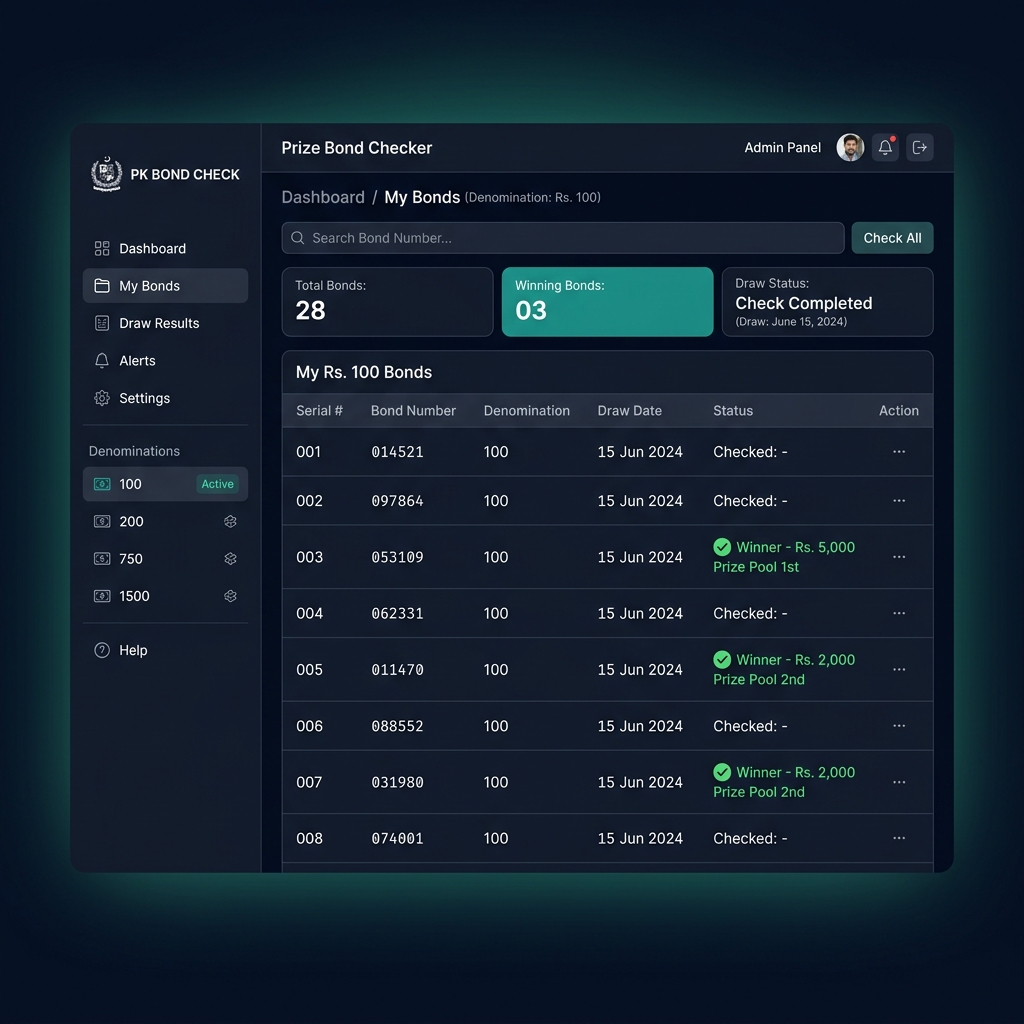Click the cube icon next to 750
Image resolution: width=1024 pixels, height=1024 pixels.
pyautogui.click(x=231, y=559)
